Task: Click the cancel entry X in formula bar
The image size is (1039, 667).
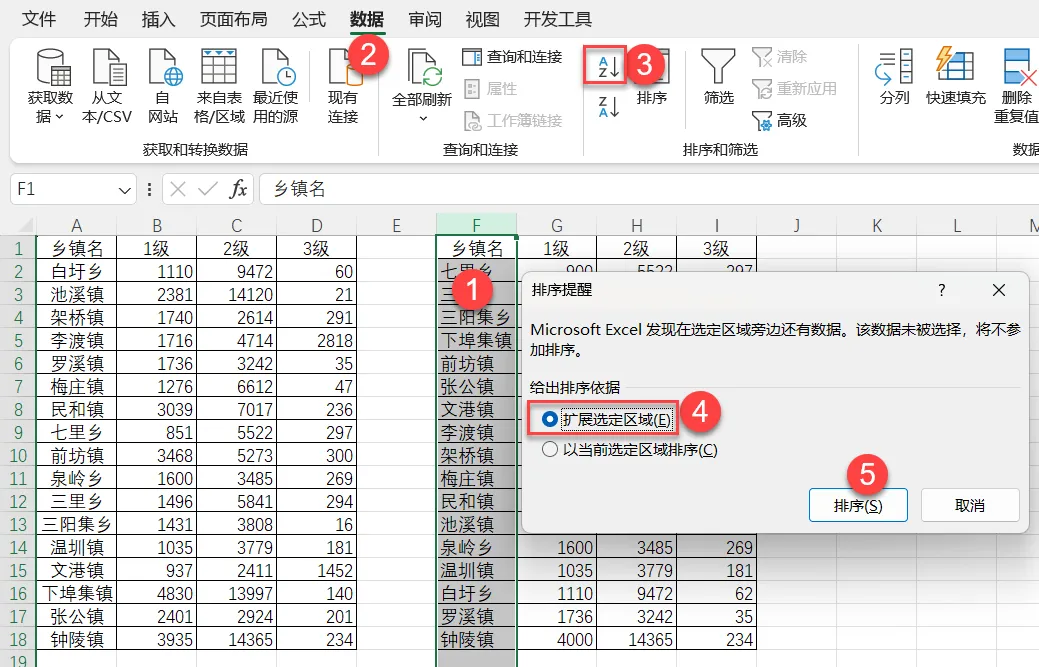Action: point(178,189)
